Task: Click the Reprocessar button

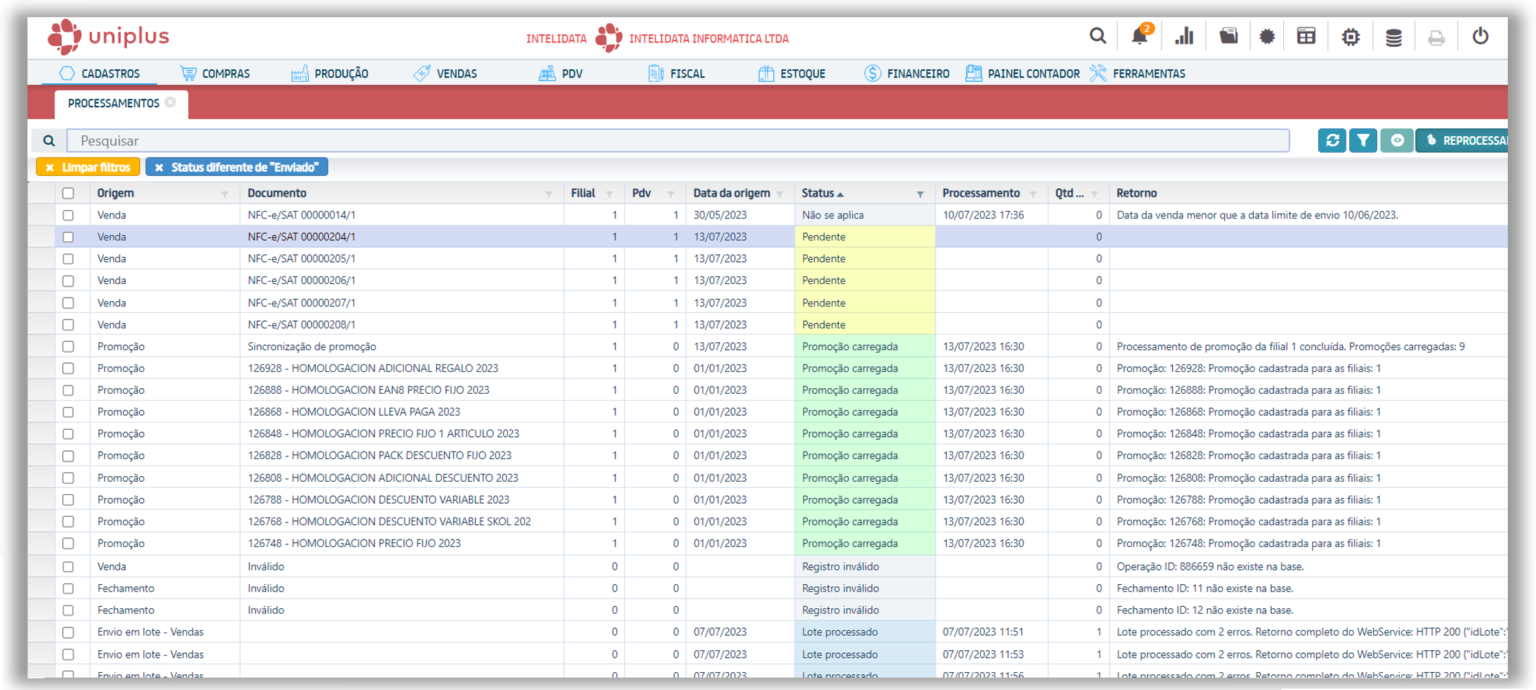Action: [x=1464, y=141]
